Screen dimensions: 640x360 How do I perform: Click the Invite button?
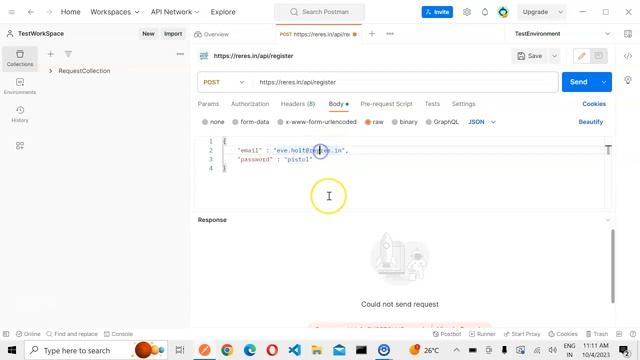(x=437, y=12)
